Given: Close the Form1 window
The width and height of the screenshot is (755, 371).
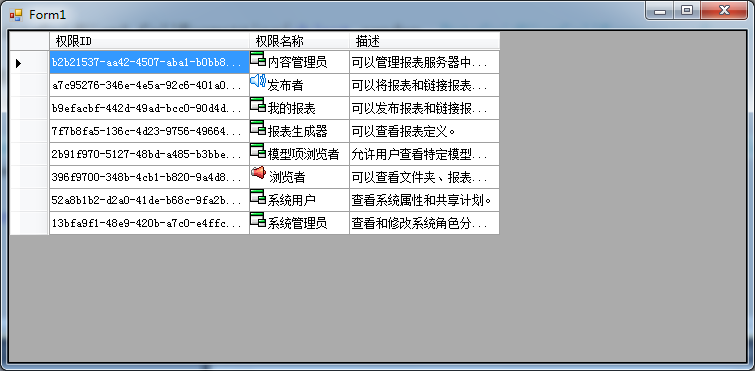Looking at the screenshot, I should [724, 11].
